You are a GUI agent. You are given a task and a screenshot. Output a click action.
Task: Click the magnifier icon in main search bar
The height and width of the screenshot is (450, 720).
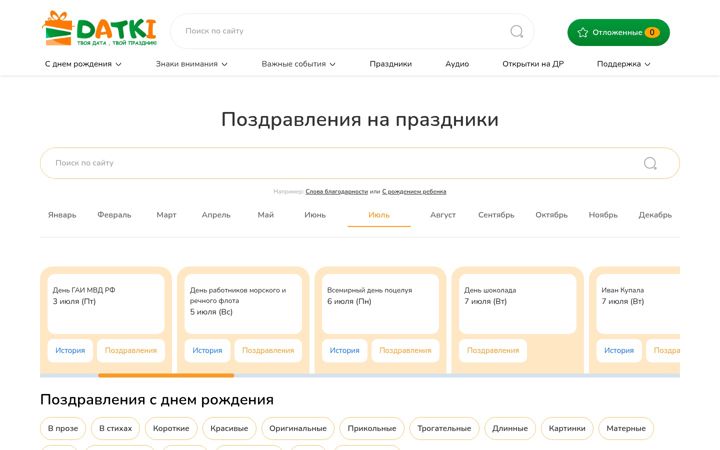(x=650, y=163)
